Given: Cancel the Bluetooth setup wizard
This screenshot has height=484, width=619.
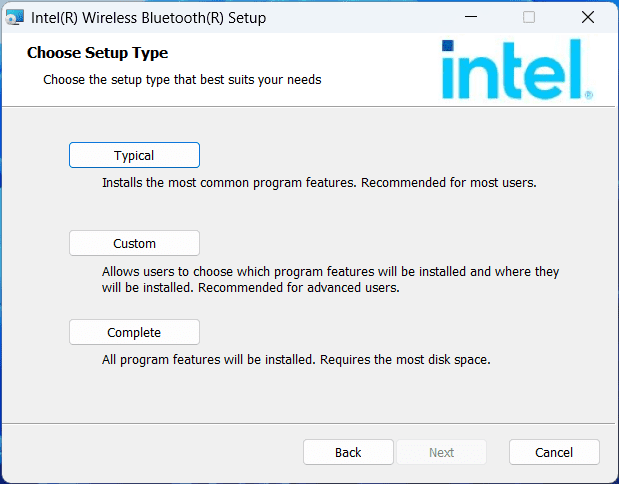Looking at the screenshot, I should (x=554, y=452).
